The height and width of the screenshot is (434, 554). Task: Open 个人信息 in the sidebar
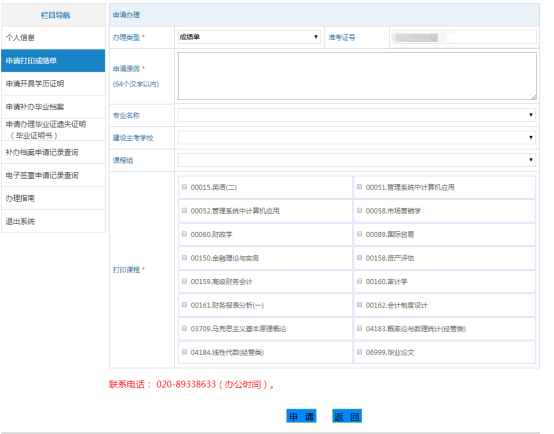point(53,37)
